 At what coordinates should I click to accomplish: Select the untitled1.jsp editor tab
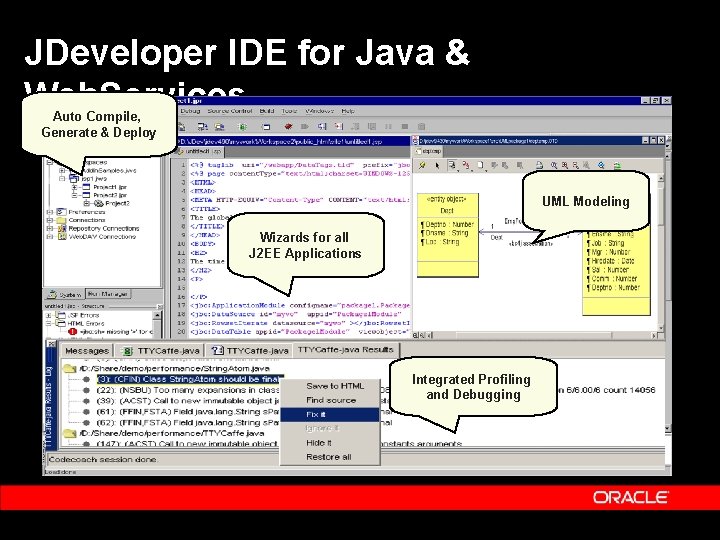pyautogui.click(x=199, y=152)
